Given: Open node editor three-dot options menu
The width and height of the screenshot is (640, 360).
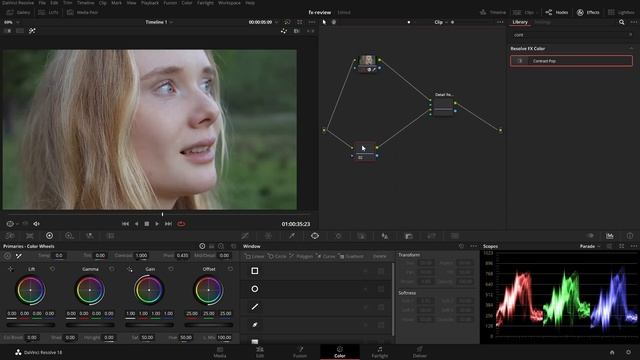Looking at the screenshot, I should 500,22.
